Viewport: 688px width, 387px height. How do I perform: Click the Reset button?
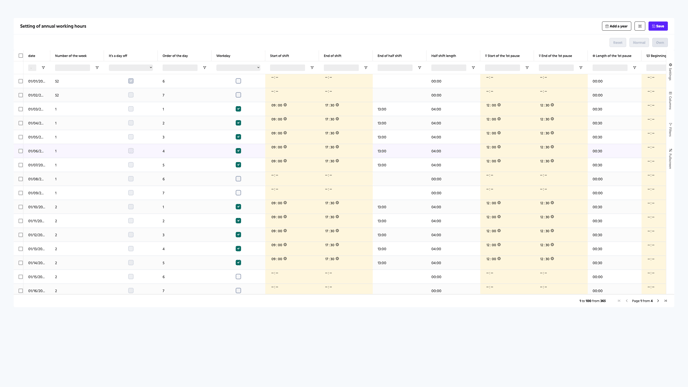point(617,43)
